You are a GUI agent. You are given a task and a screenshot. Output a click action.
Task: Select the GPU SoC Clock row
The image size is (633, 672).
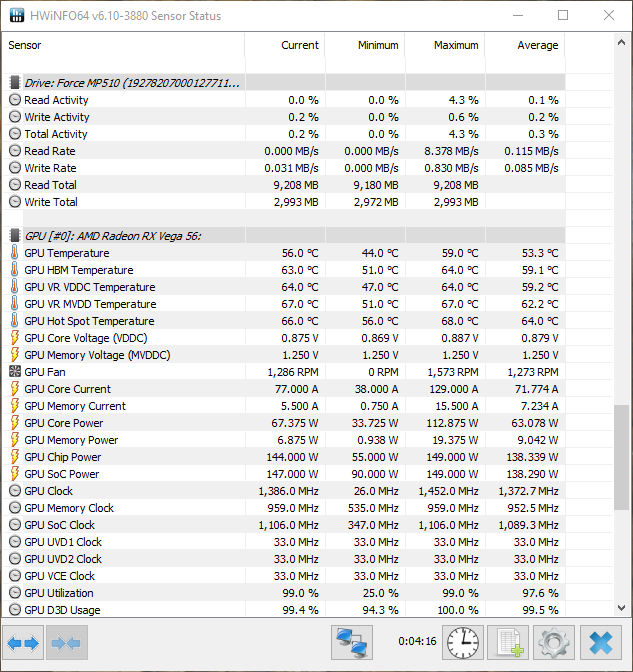tap(284, 525)
